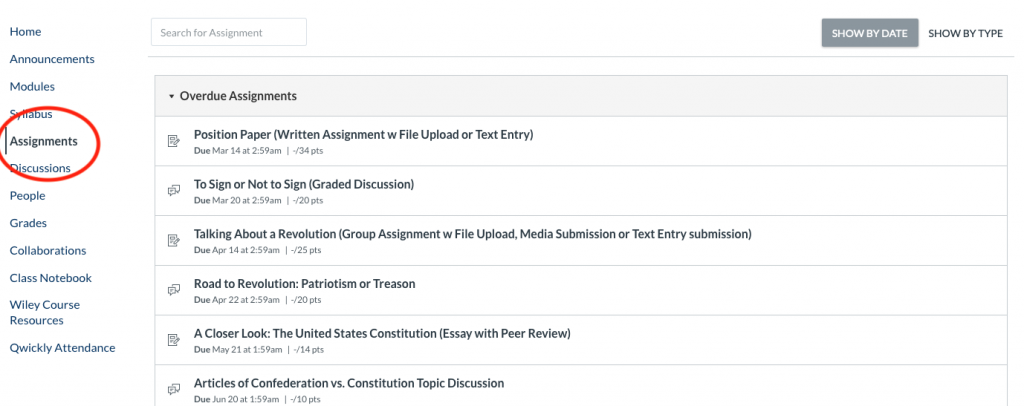Open the People roster link
Image resolution: width=1024 pixels, height=406 pixels.
[27, 196]
